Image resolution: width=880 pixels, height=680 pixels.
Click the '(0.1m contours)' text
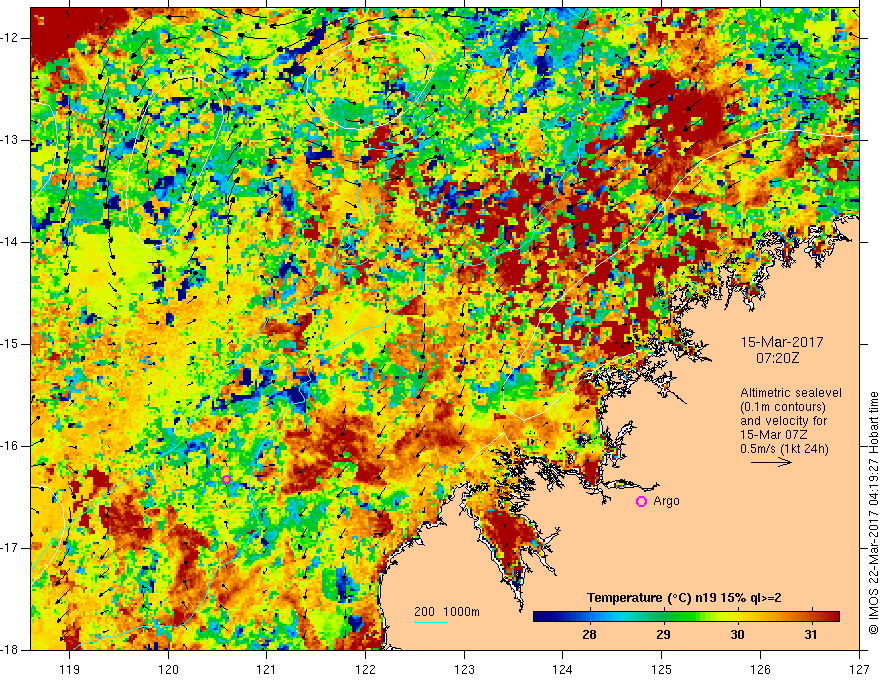pyautogui.click(x=783, y=407)
